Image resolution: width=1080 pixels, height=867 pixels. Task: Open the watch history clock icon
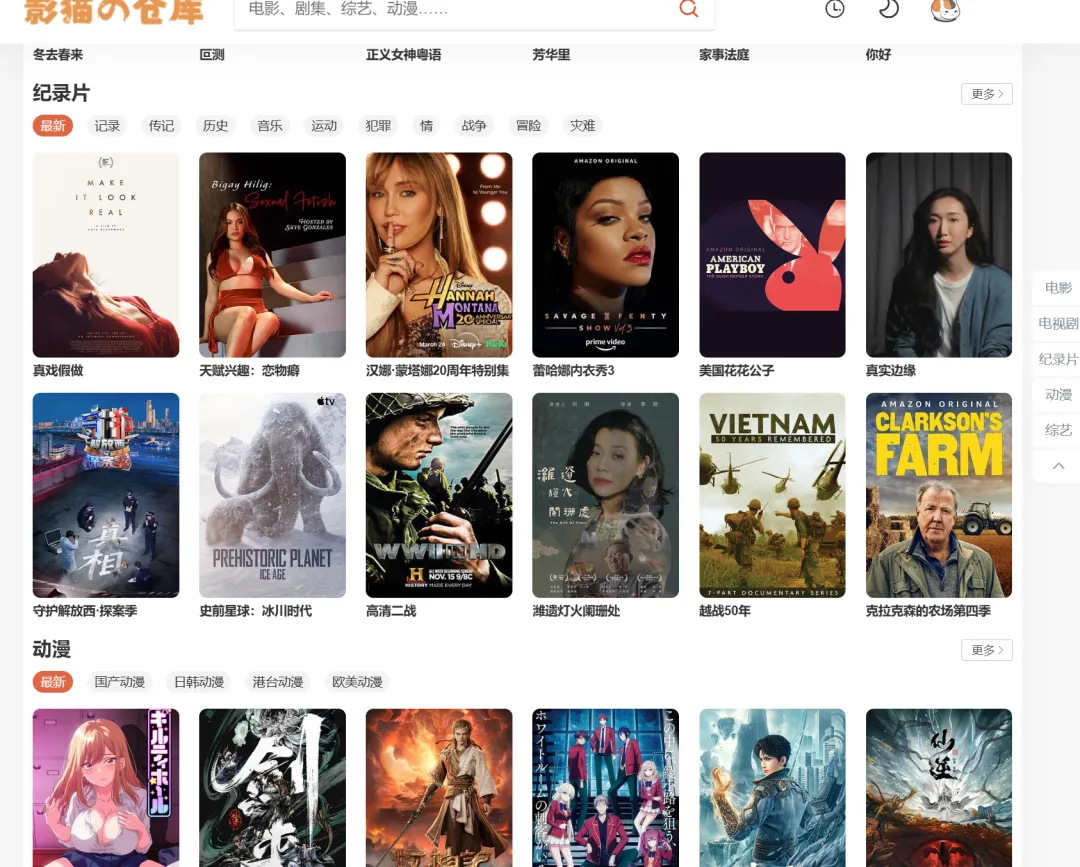835,8
